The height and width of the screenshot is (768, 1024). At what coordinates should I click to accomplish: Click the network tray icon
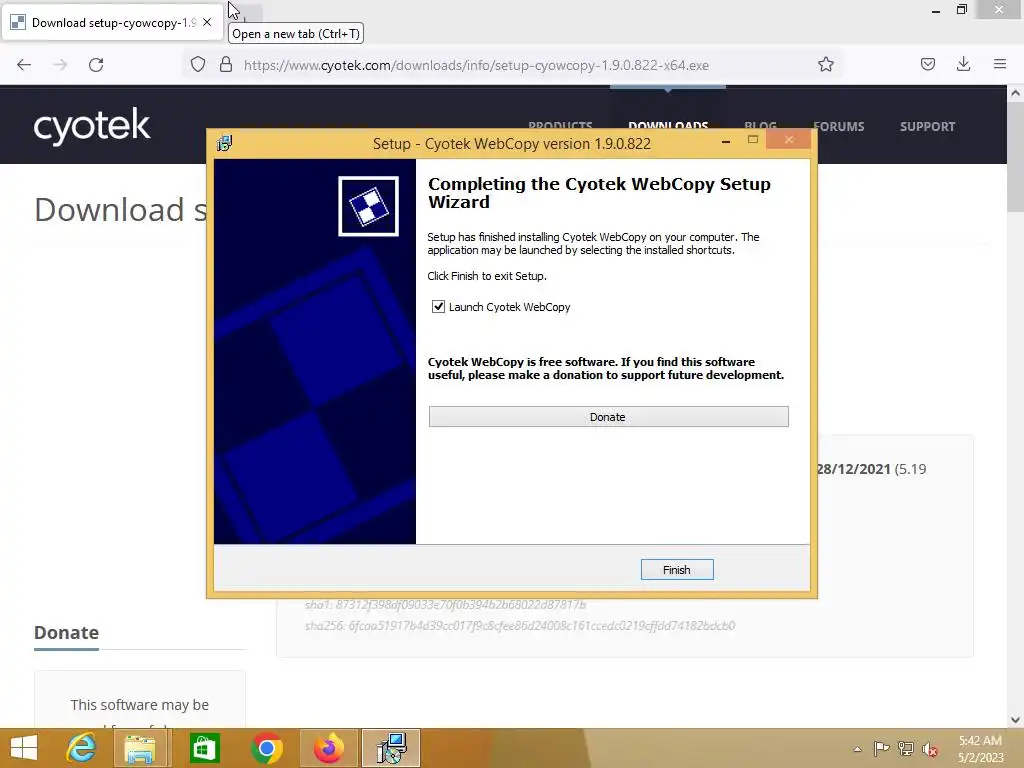click(x=906, y=749)
